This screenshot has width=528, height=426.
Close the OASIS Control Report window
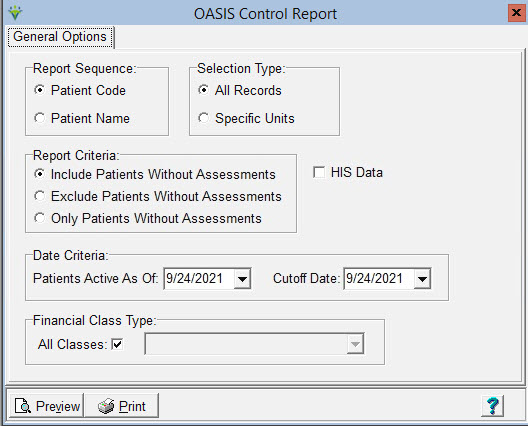(x=516, y=13)
